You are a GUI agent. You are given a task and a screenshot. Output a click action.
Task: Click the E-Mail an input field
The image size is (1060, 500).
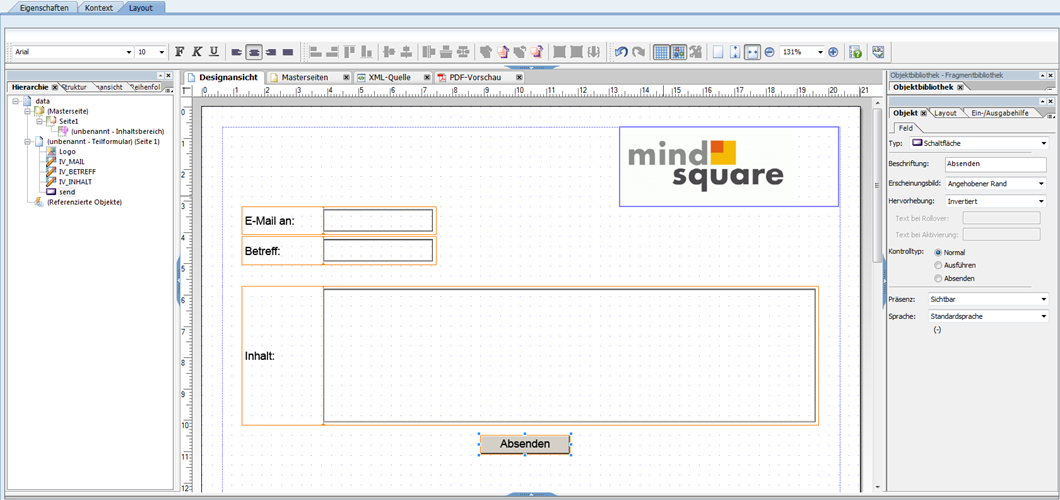(x=378, y=220)
